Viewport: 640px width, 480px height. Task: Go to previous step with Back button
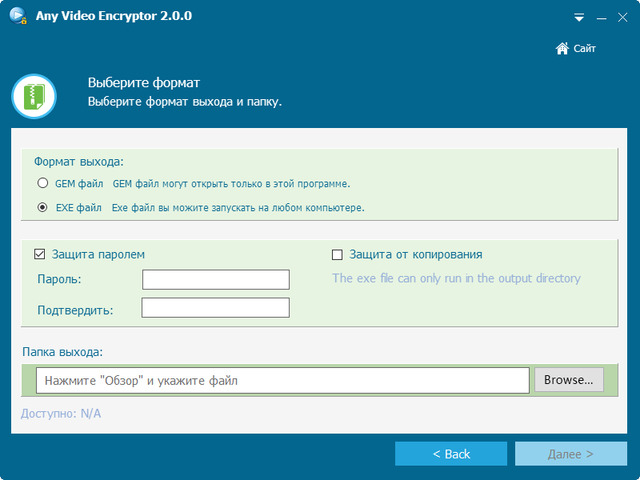tap(451, 454)
